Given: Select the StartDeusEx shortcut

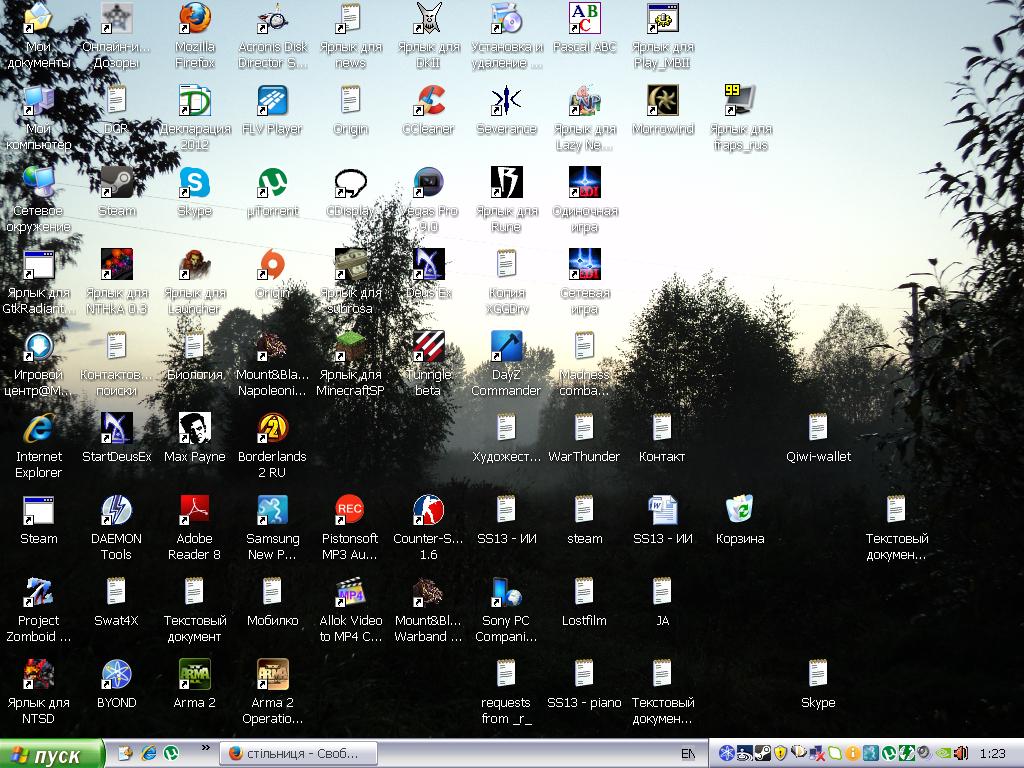Looking at the screenshot, I should pos(117,438).
